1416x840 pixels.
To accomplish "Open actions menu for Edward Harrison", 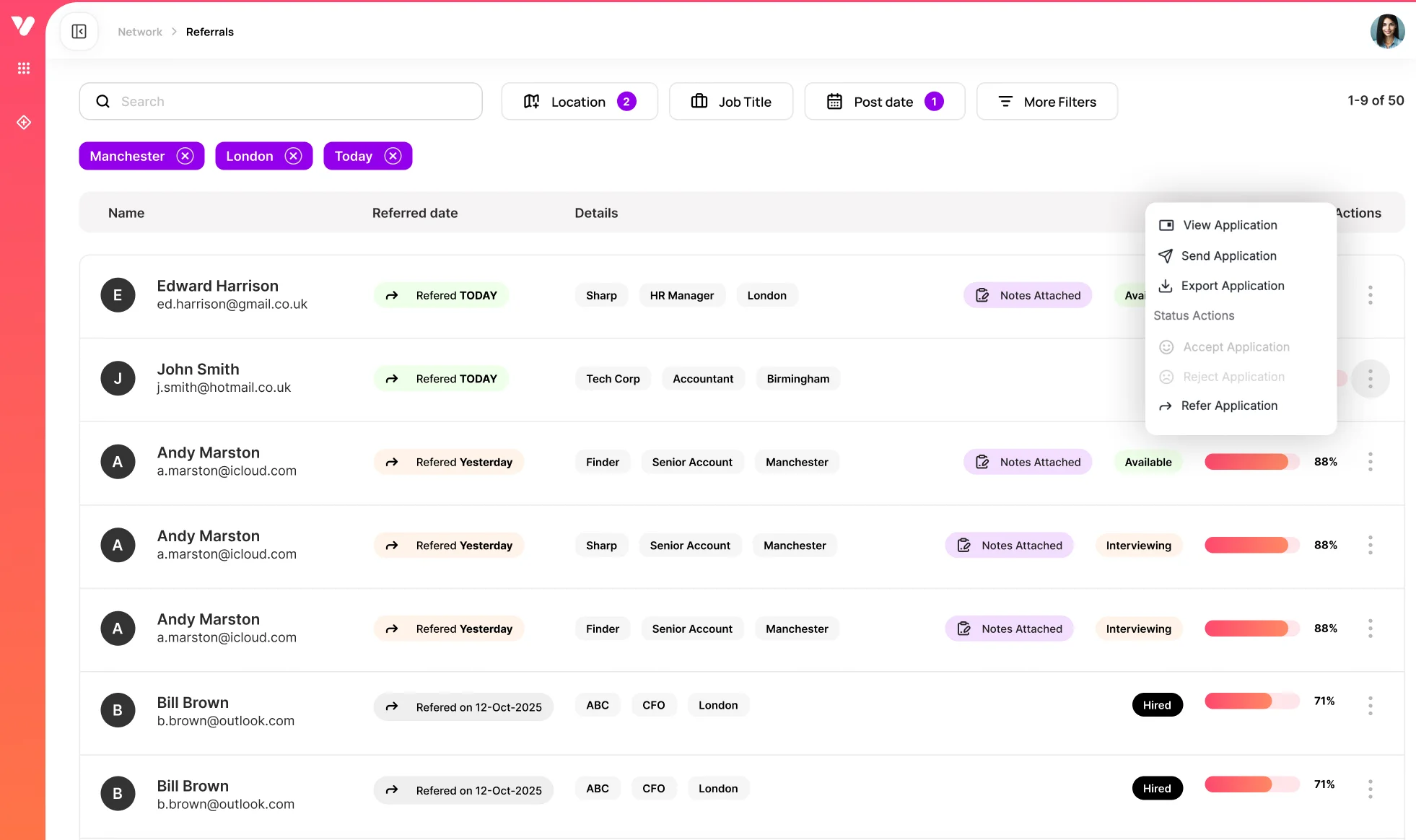I will (x=1370, y=295).
